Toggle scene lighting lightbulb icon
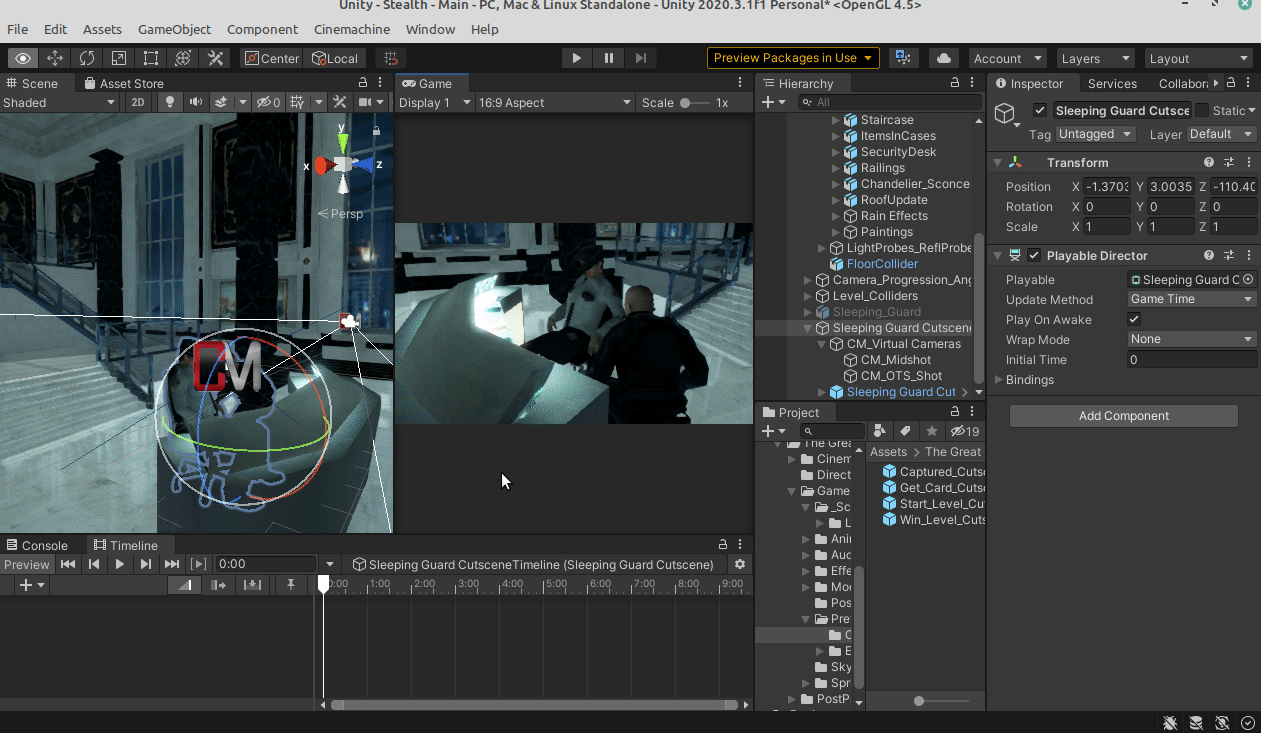This screenshot has height=733, width=1261. [170, 102]
